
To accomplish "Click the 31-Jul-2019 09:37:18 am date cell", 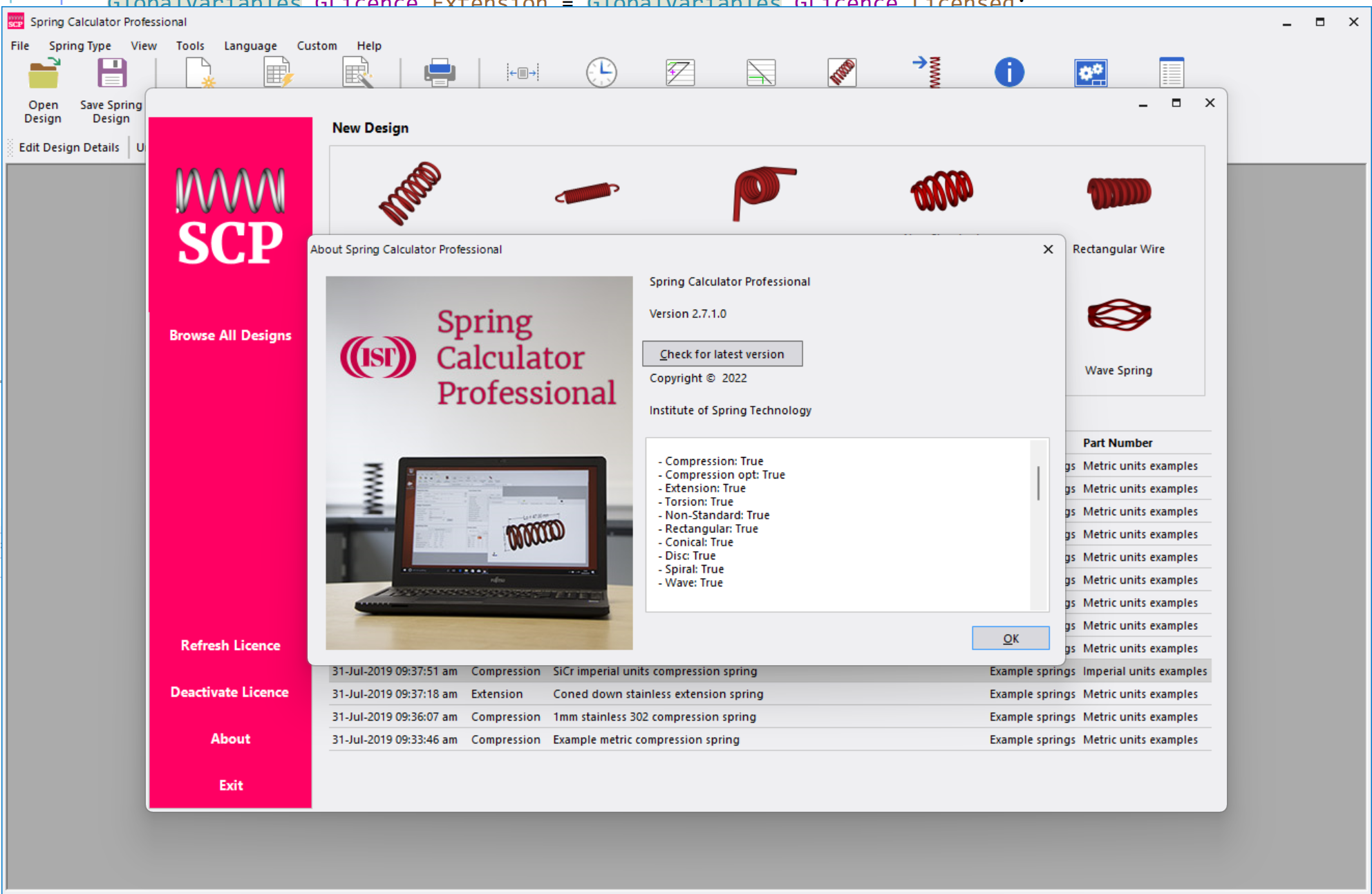I will coord(395,693).
